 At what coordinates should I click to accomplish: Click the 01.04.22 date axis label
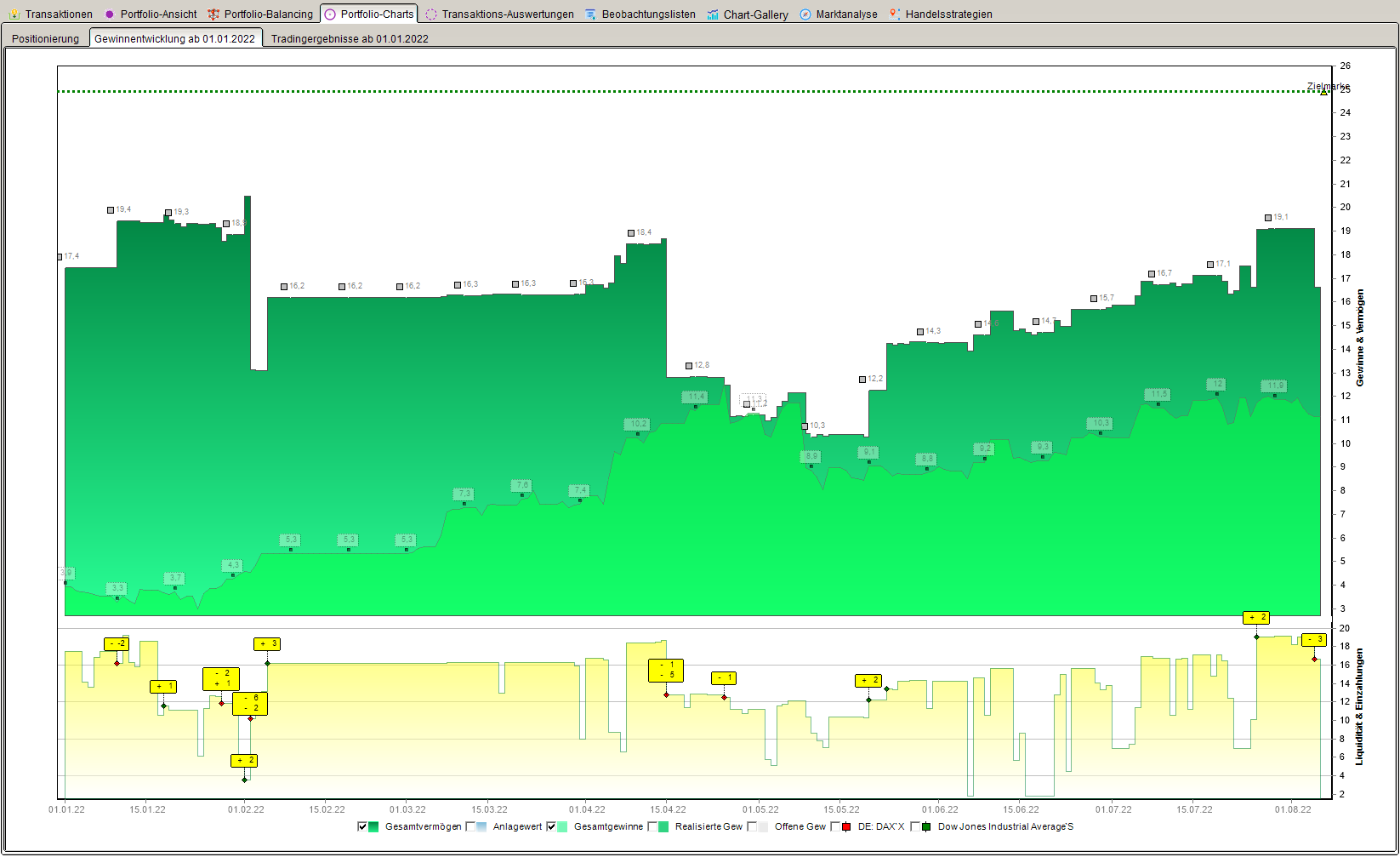587,809
